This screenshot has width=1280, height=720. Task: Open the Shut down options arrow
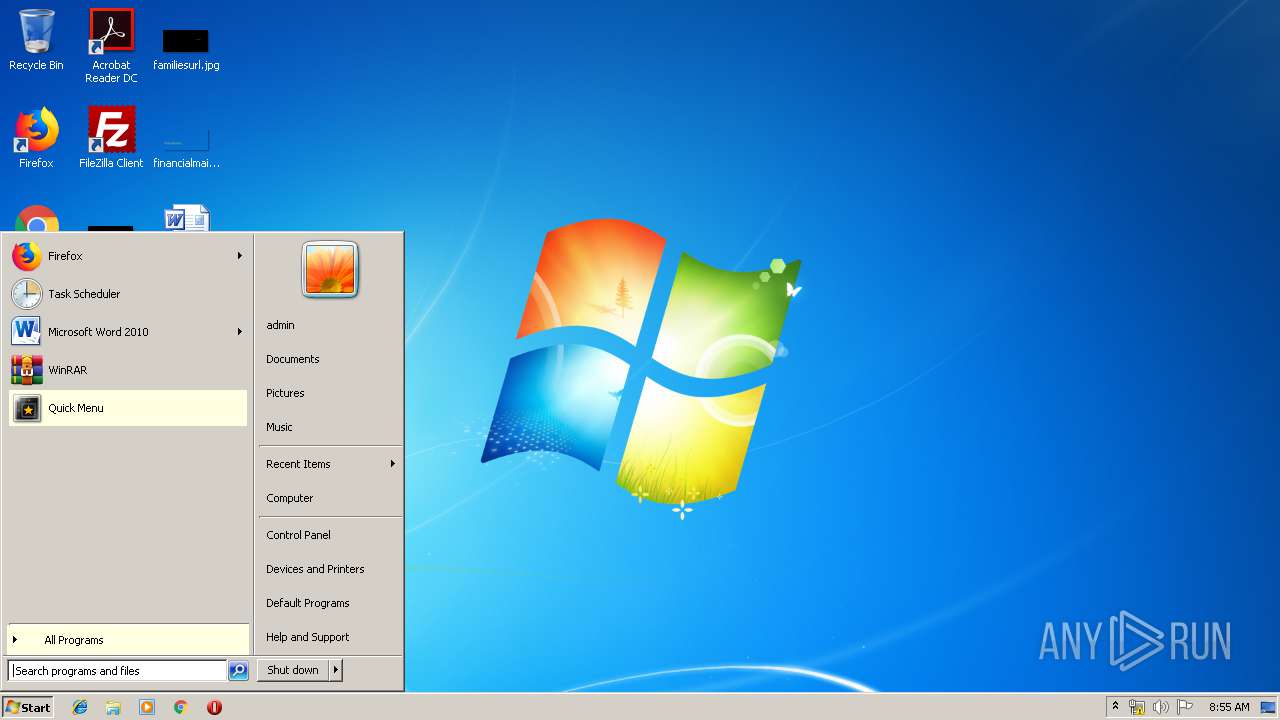point(336,670)
